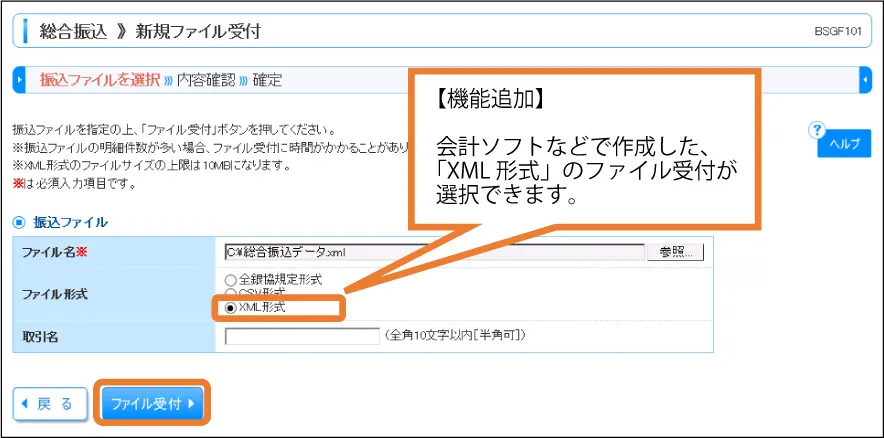
Task: Click the 内容確認 step label
Action: point(205,79)
